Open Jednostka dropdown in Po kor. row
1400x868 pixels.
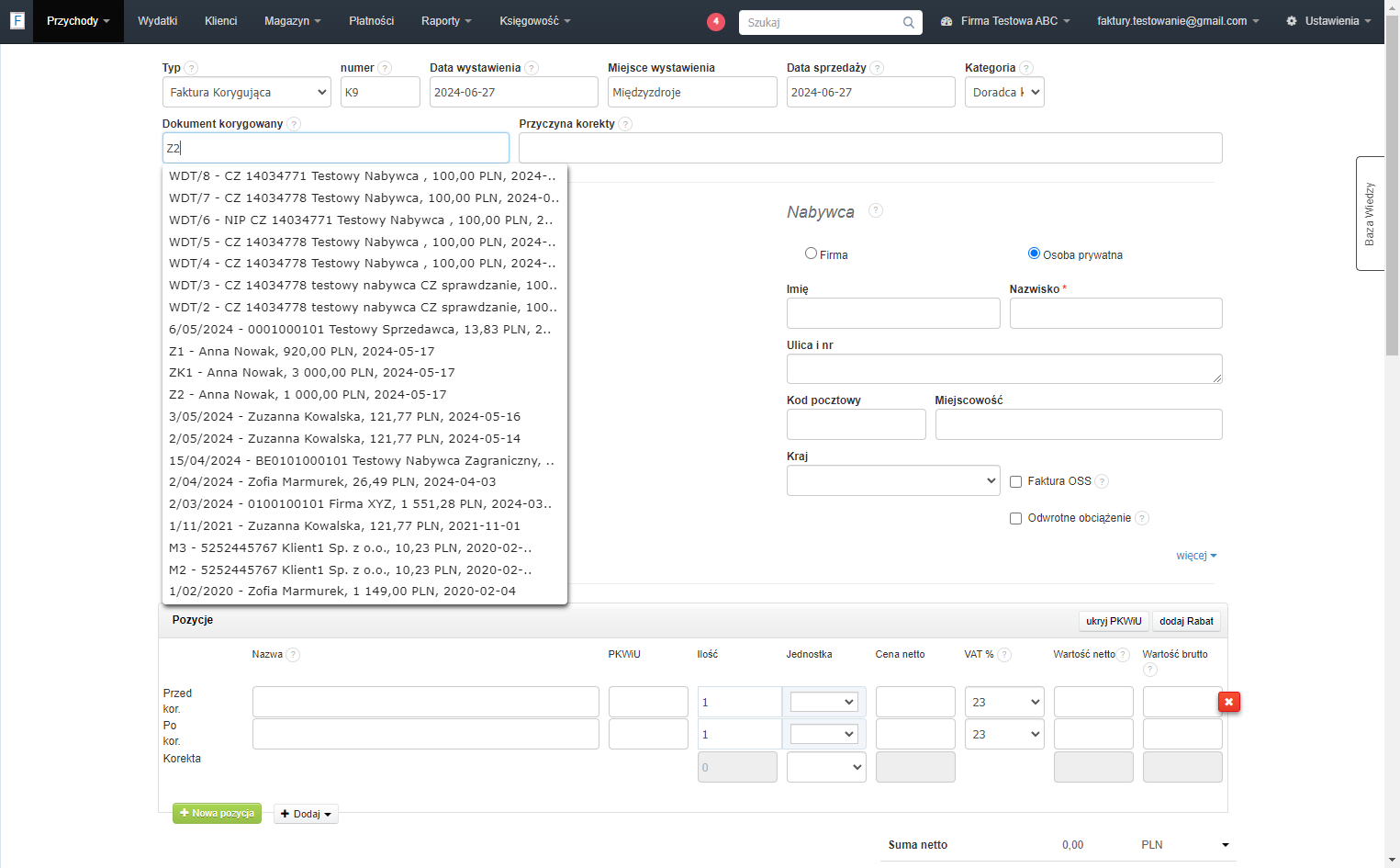824,734
